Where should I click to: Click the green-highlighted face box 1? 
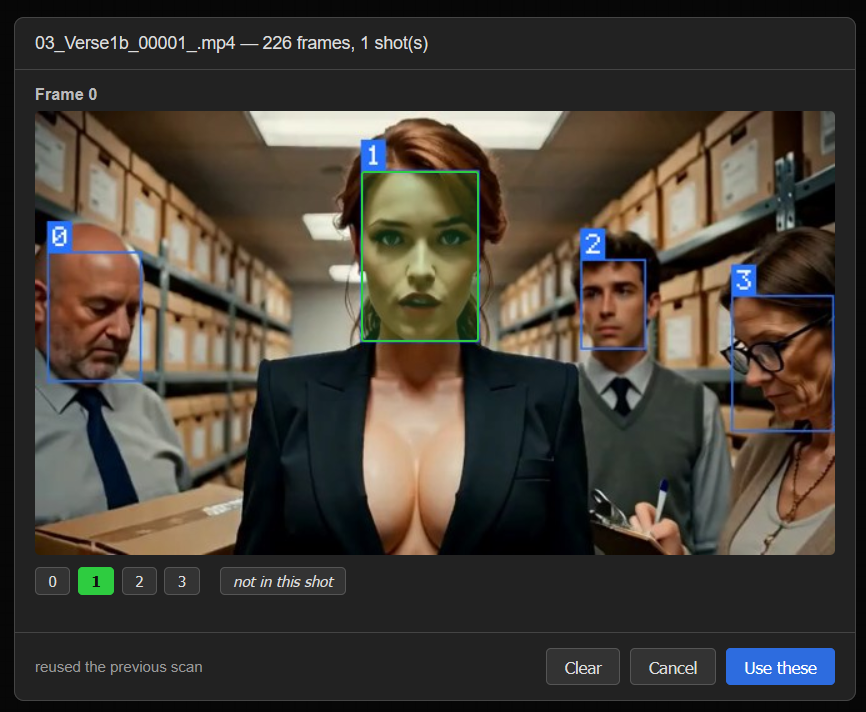click(x=420, y=256)
